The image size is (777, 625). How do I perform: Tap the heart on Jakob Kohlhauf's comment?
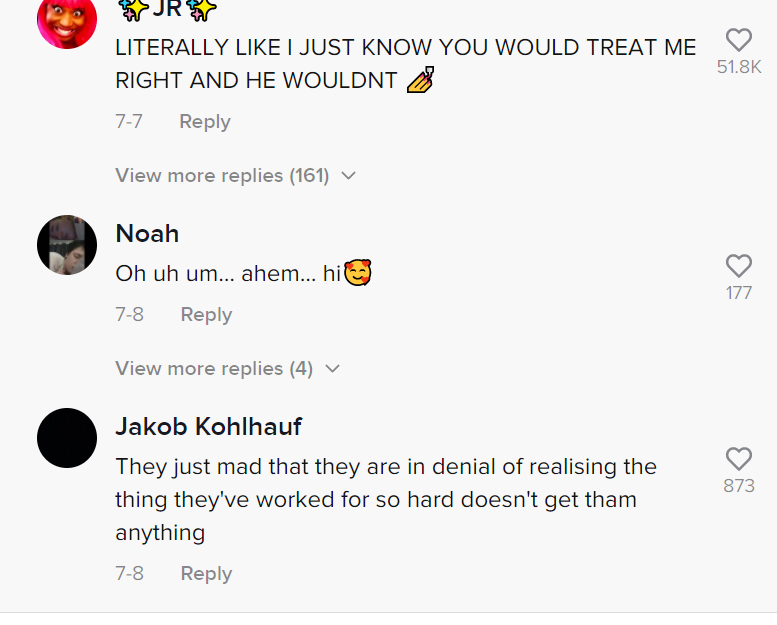(x=739, y=459)
